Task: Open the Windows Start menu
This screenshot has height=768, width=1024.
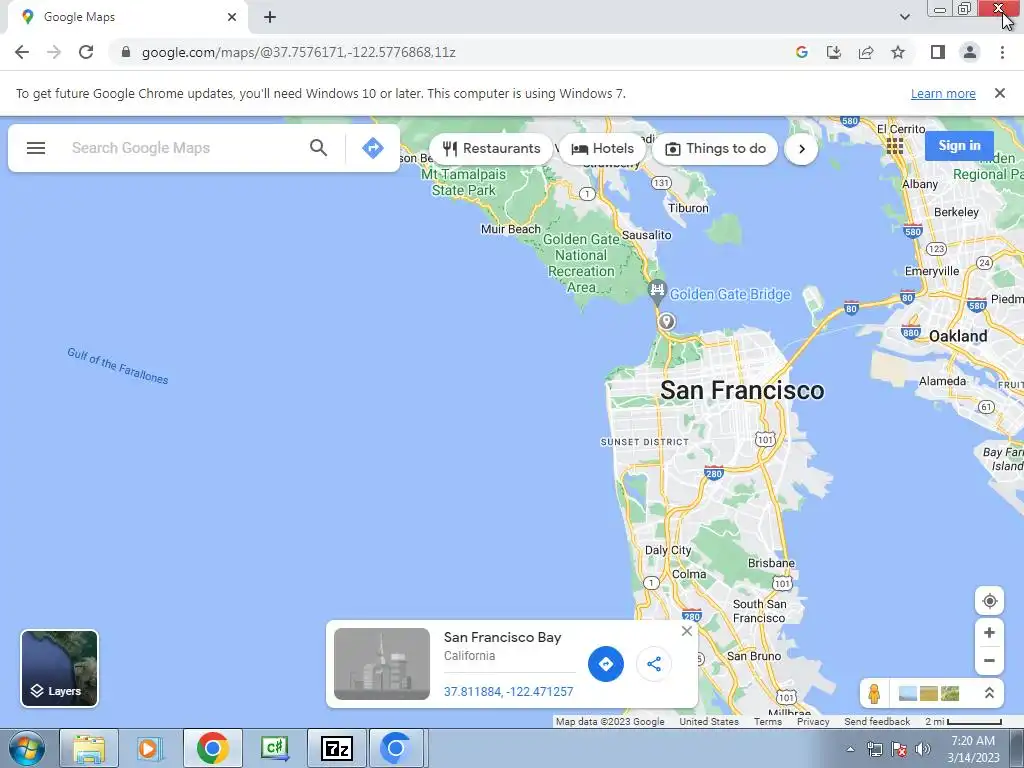Action: (26, 748)
